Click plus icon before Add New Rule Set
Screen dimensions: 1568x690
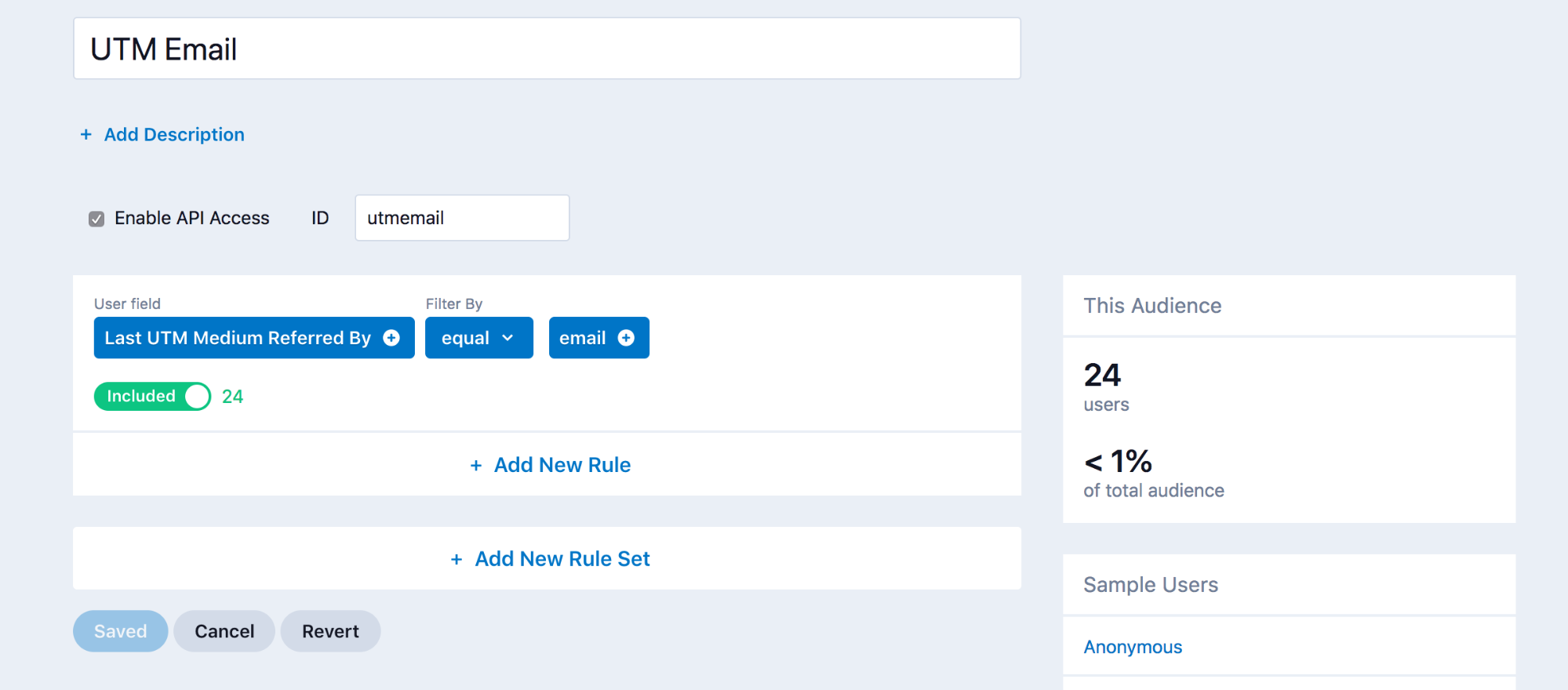click(x=457, y=559)
